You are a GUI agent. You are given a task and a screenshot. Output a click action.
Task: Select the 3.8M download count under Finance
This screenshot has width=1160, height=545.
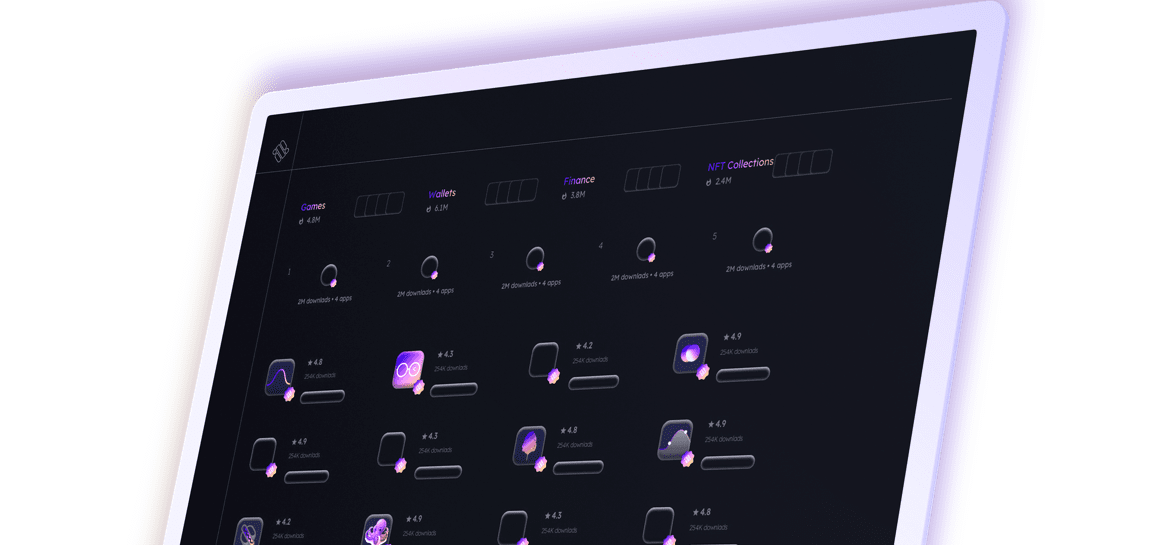tap(573, 195)
